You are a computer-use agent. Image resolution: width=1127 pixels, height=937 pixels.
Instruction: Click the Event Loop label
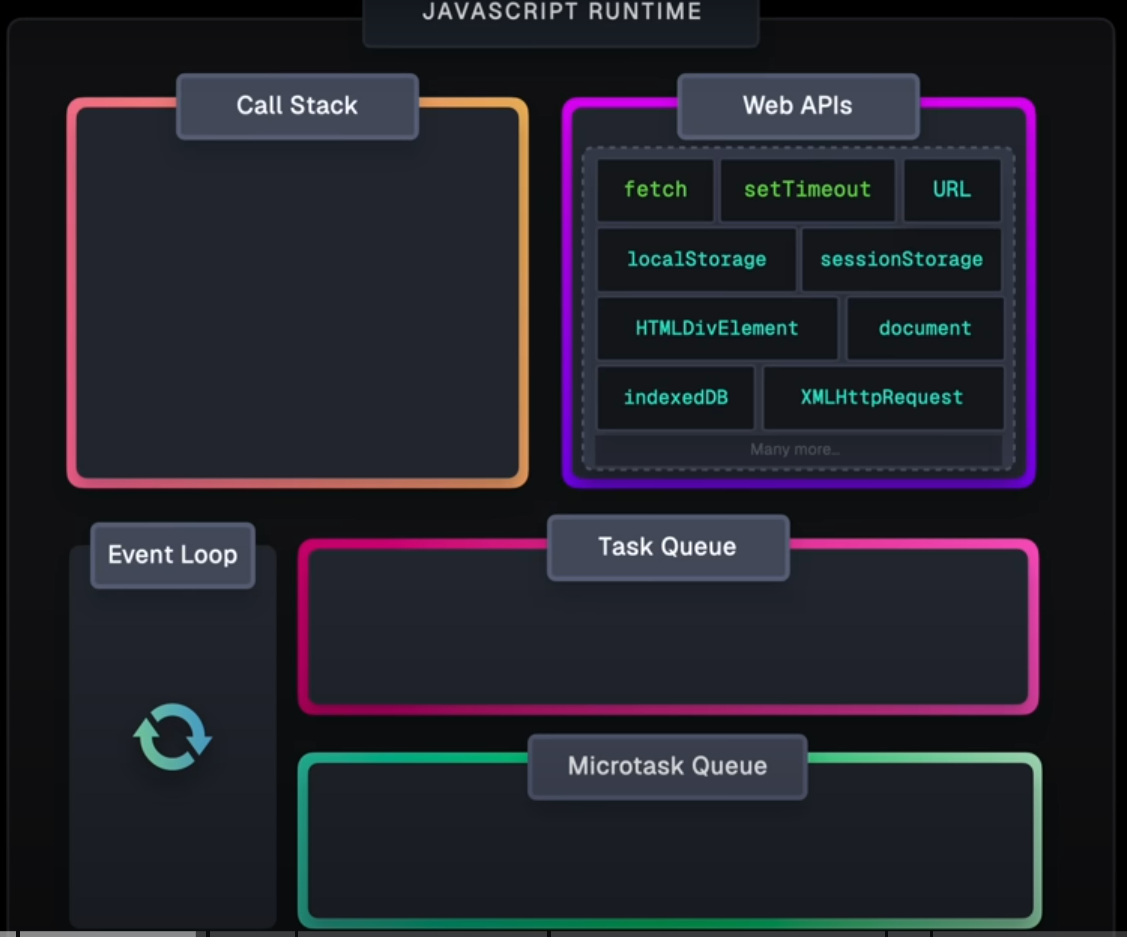(173, 555)
